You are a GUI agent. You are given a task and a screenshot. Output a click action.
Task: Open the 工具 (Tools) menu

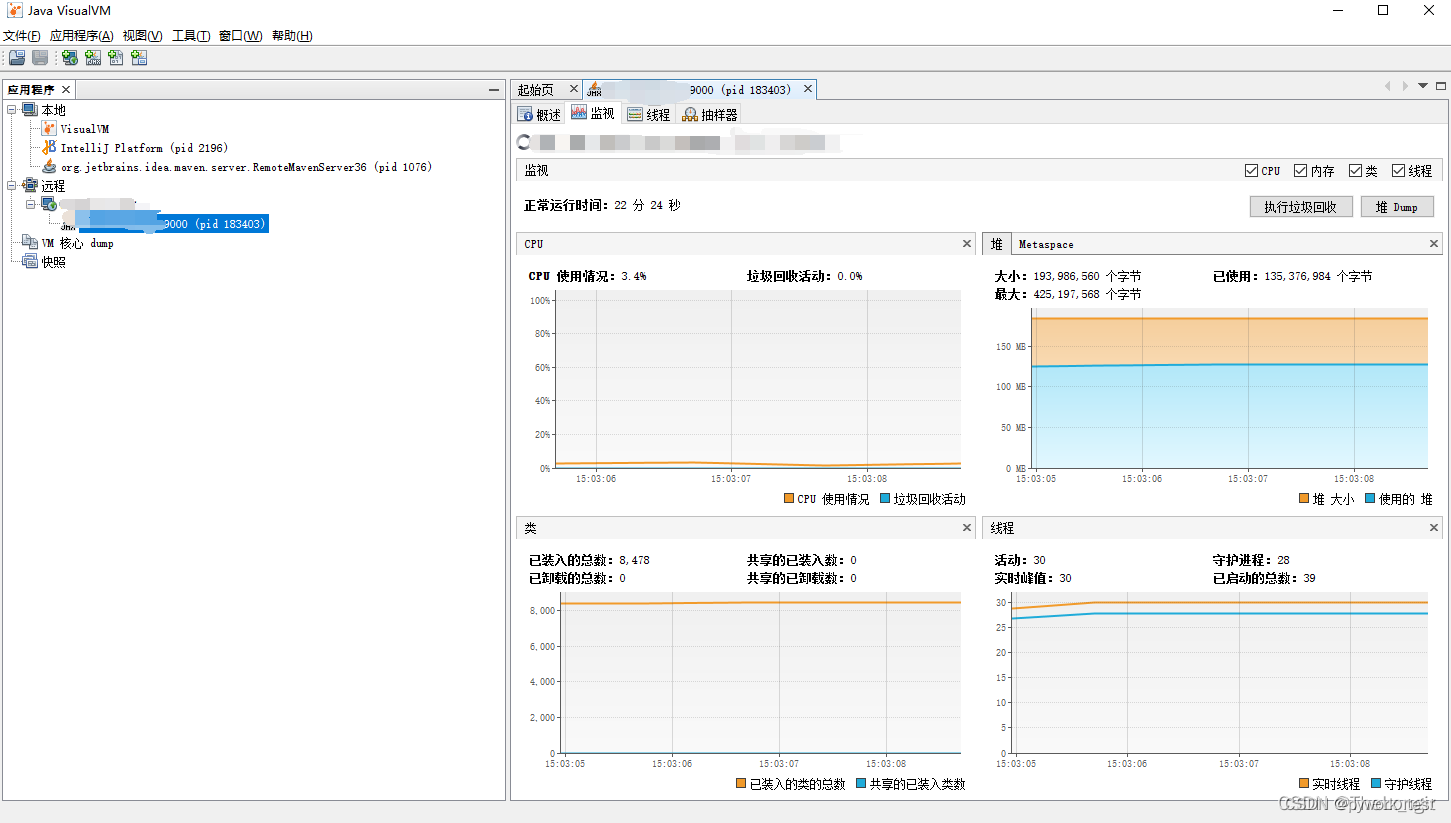(189, 35)
